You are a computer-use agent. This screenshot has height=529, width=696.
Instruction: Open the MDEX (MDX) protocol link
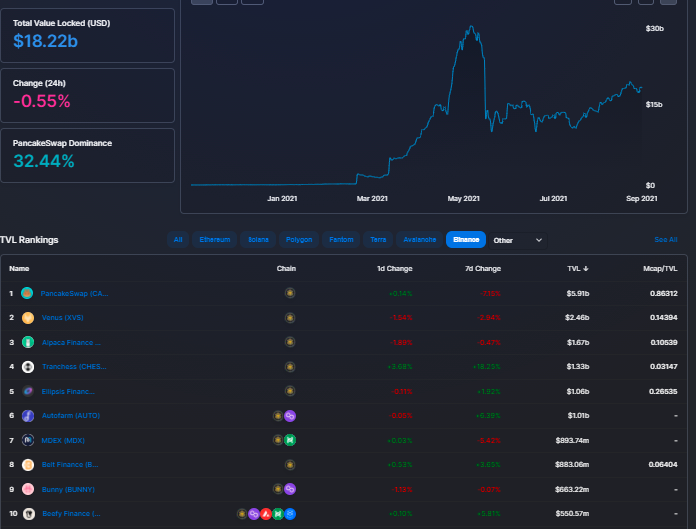pyautogui.click(x=63, y=440)
